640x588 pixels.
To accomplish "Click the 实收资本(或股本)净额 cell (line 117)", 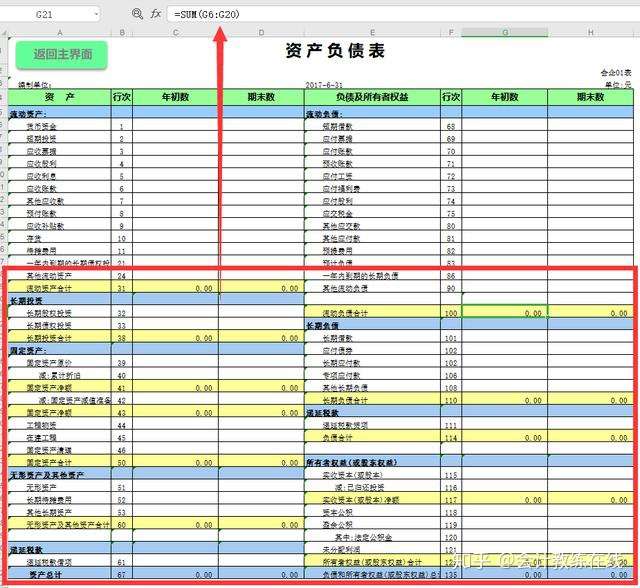I will click(x=372, y=500).
